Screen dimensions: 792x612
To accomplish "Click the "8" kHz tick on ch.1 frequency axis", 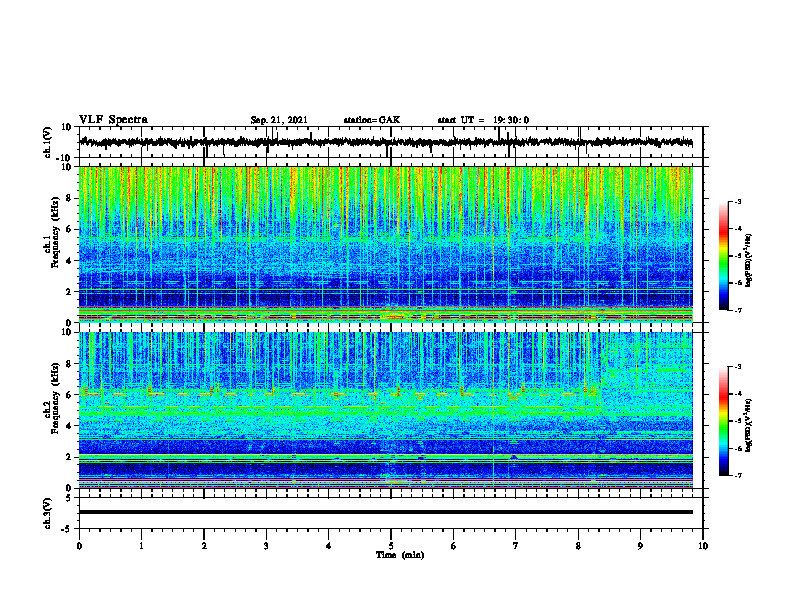I will tap(69, 198).
